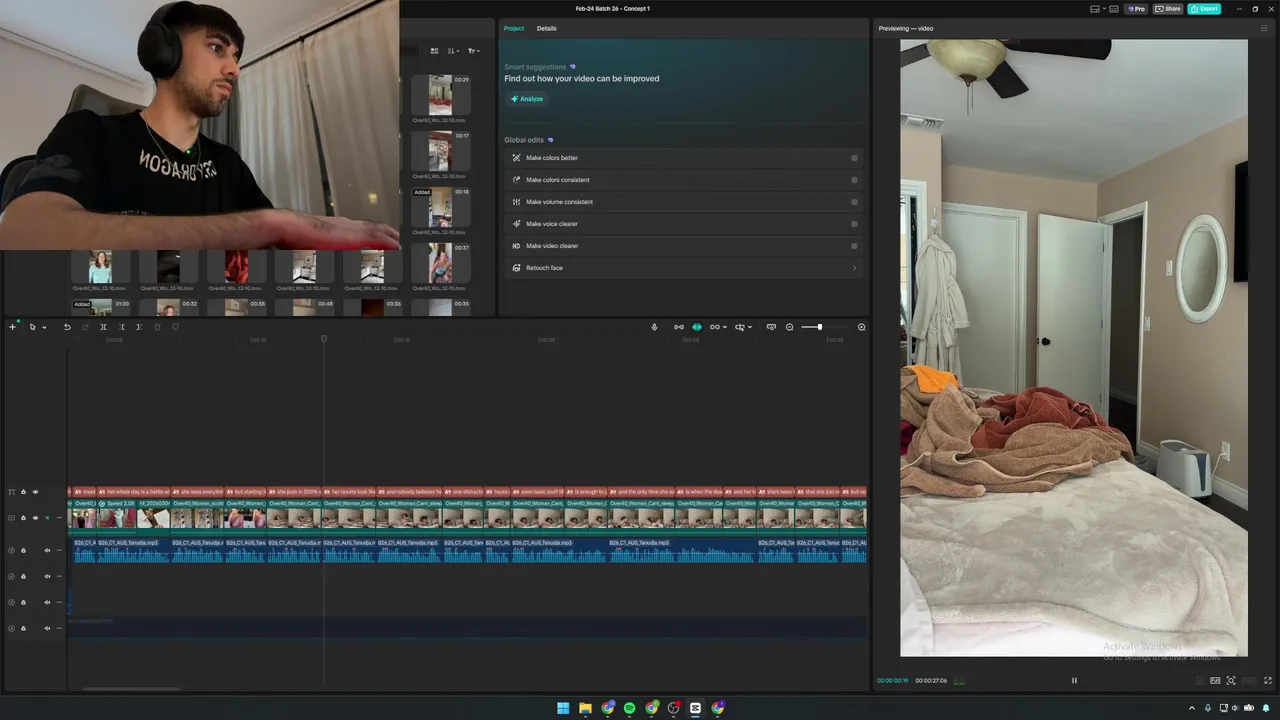Image resolution: width=1280 pixels, height=720 pixels.
Task: Click the keyboard shortcuts icon in title bar
Action: pyautogui.click(x=1116, y=9)
